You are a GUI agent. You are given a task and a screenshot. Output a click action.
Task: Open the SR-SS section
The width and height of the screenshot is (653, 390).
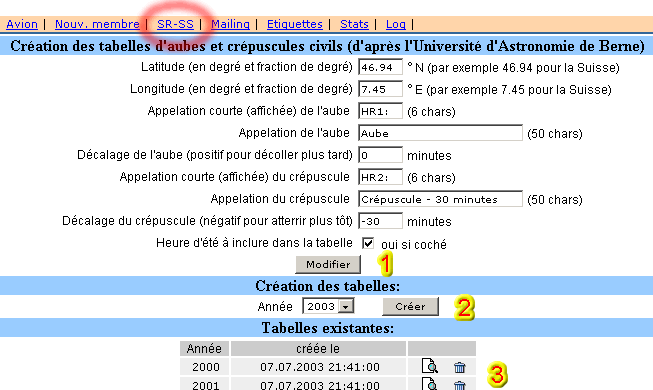point(175,24)
